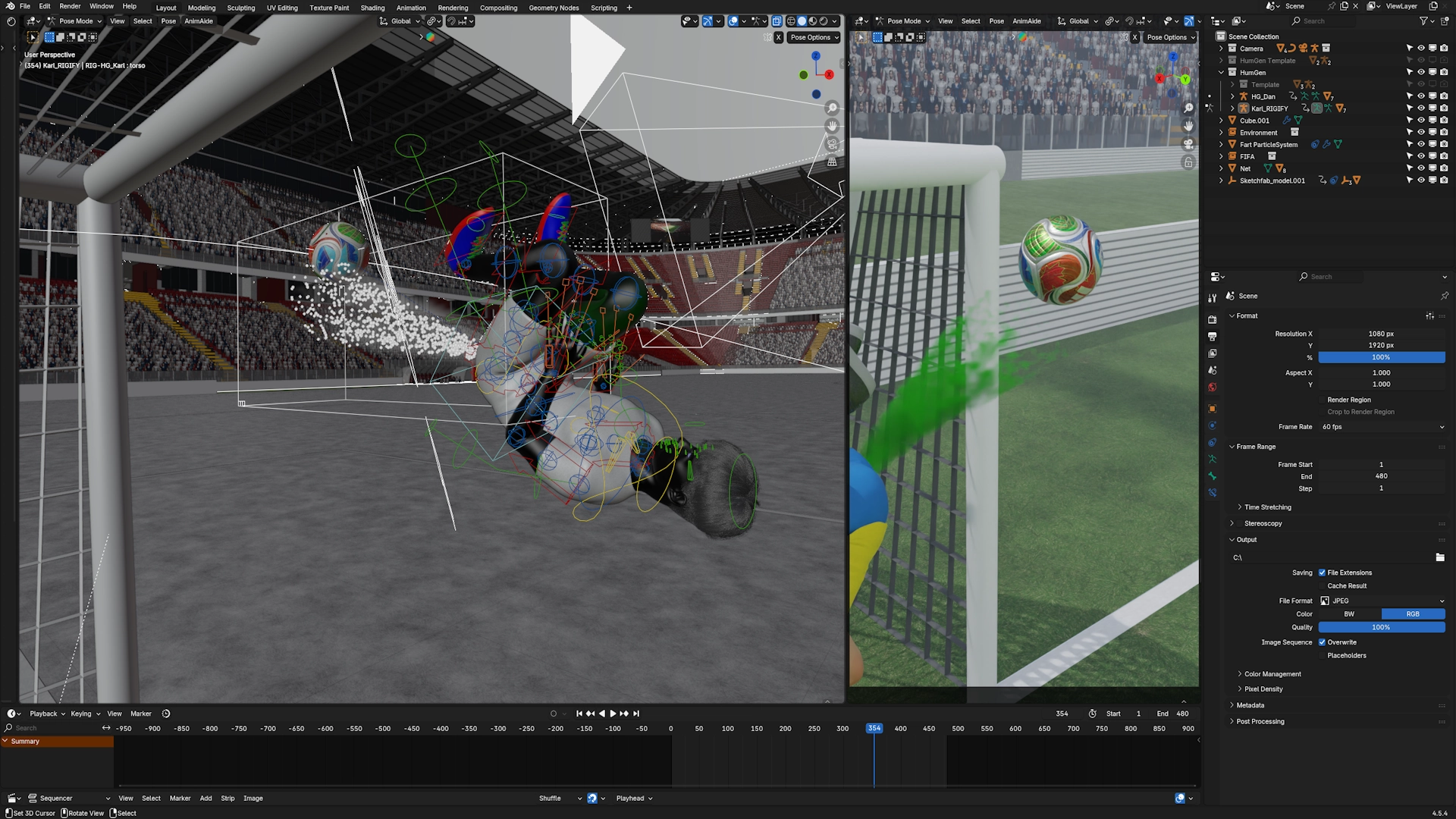Screen dimensions: 1456x819
Task: Click the pan hand icon in left viewport
Action: (x=832, y=126)
